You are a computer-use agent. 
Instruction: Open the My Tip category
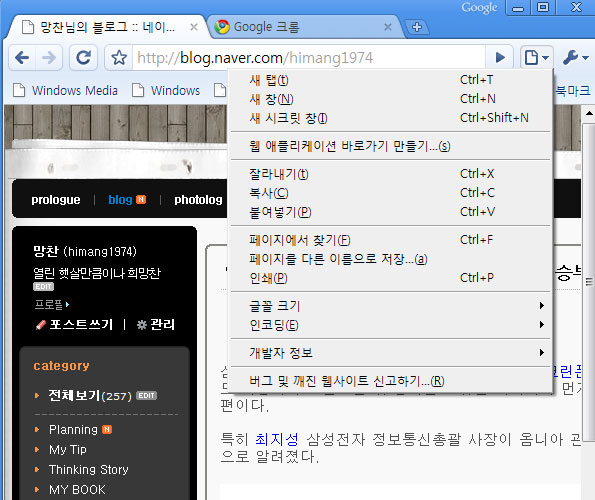pos(68,450)
